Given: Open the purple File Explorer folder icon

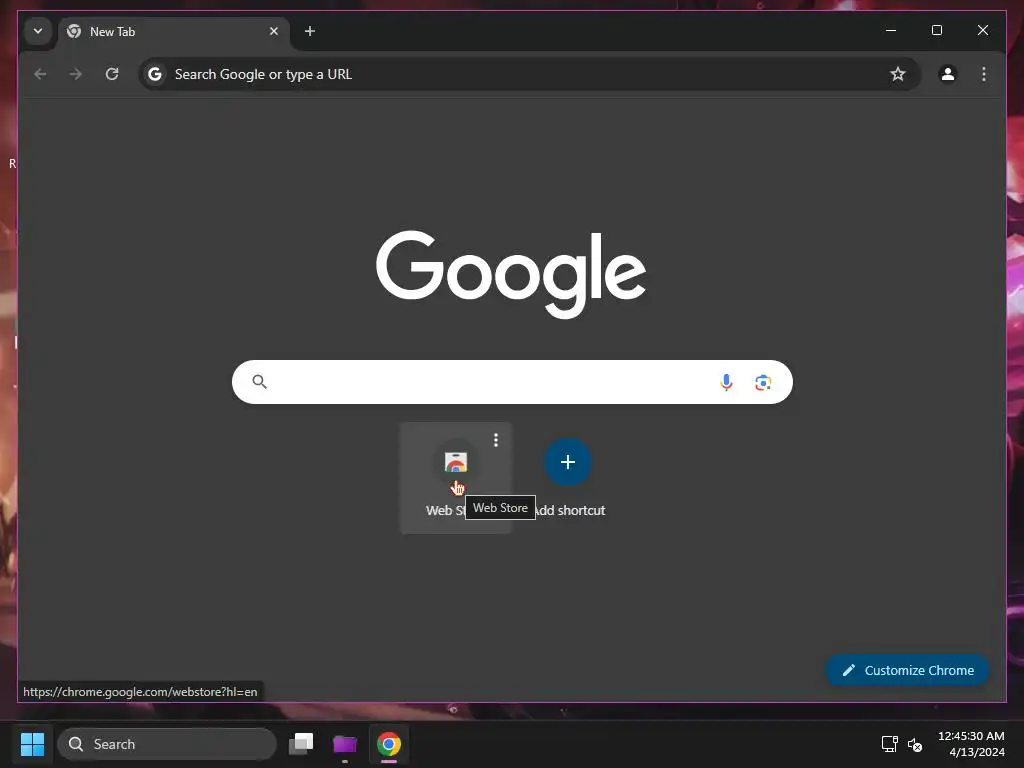Looking at the screenshot, I should [345, 744].
